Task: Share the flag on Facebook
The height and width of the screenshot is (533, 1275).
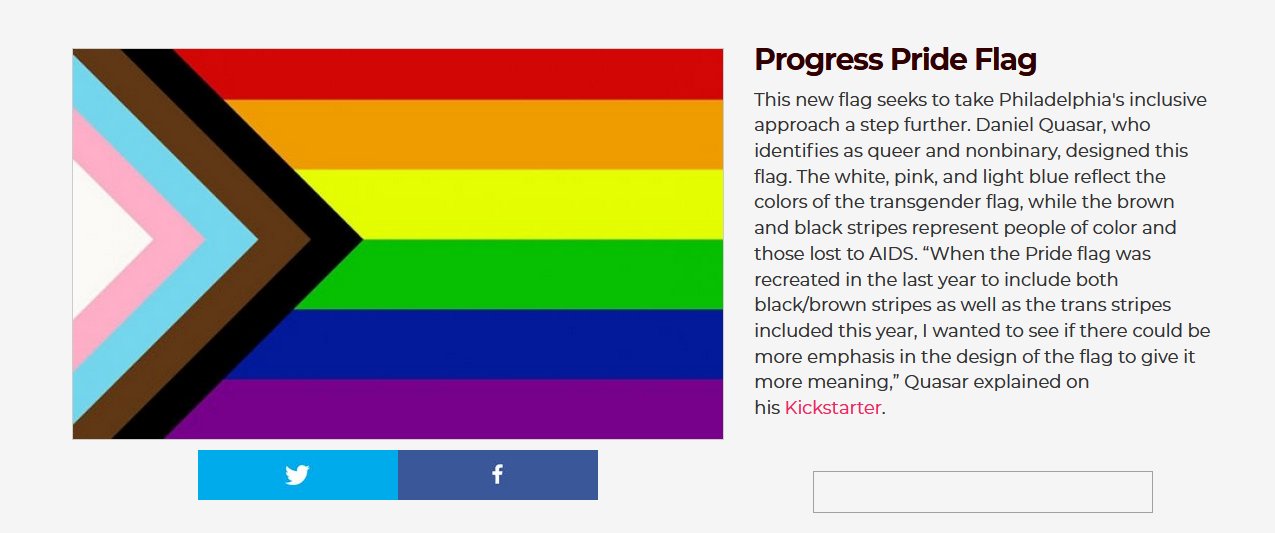Action: (497, 475)
